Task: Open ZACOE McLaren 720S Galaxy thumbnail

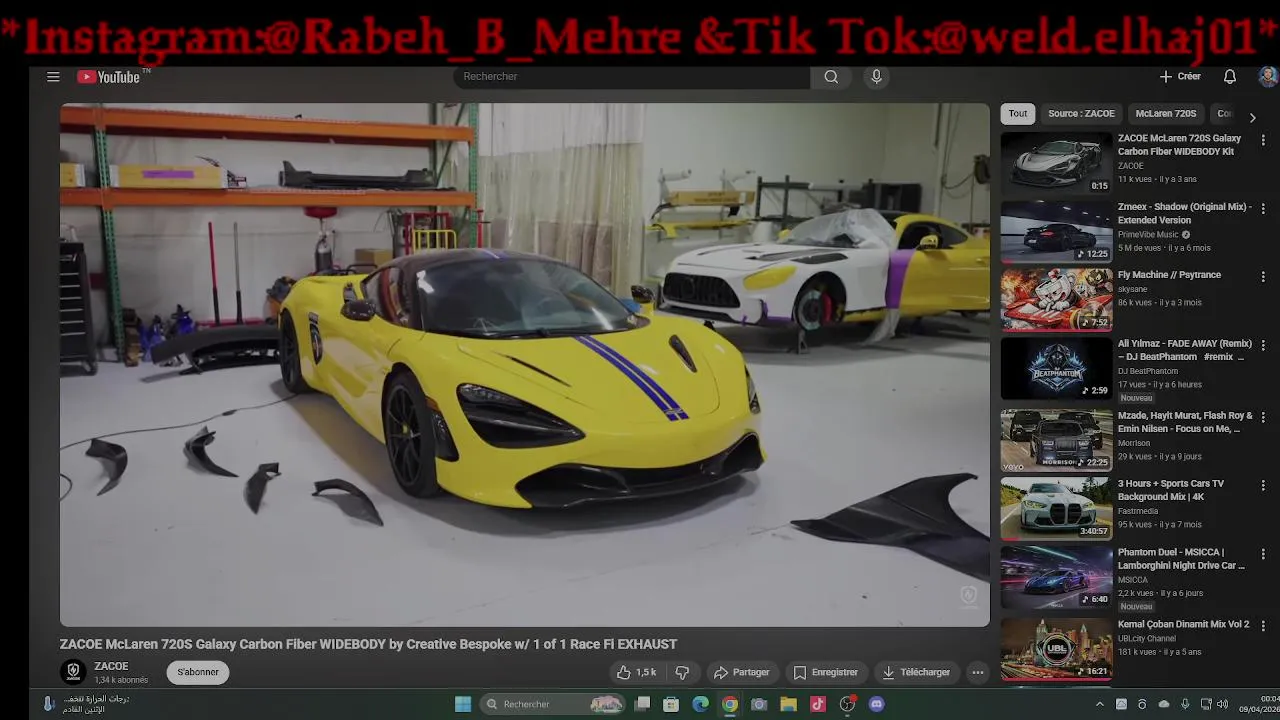Action: point(1057,162)
